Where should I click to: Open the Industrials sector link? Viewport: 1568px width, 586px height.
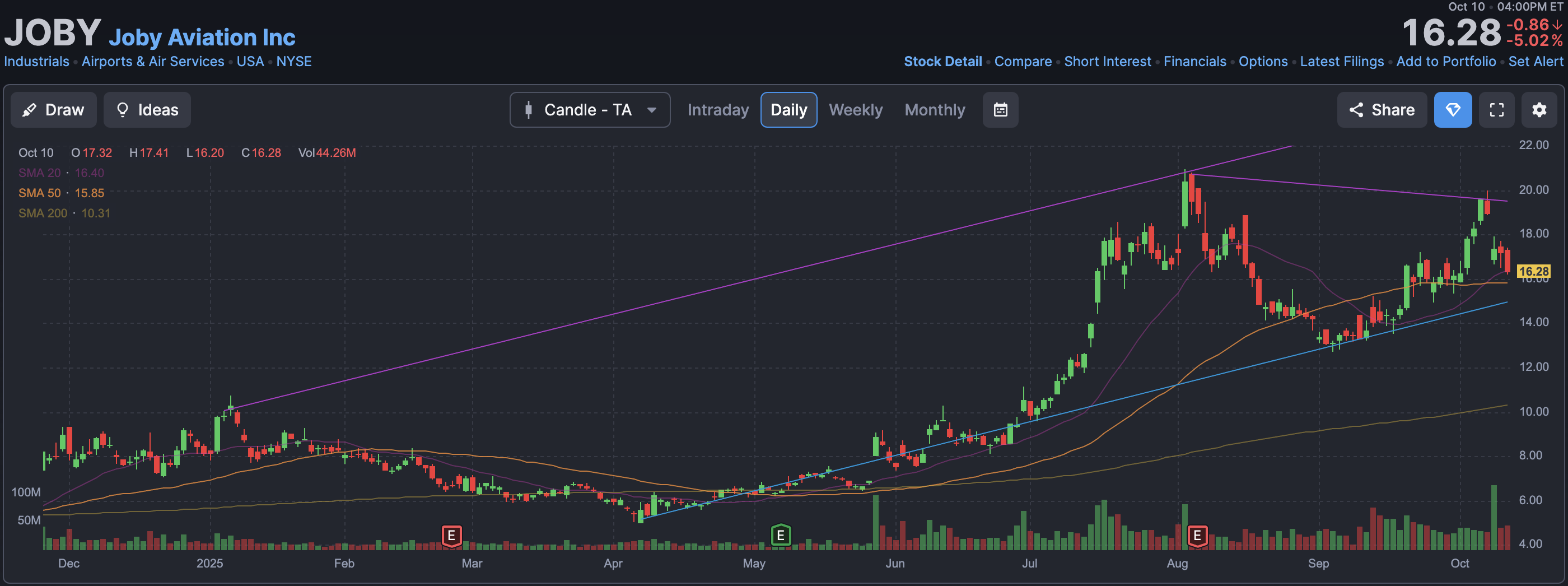[36, 62]
